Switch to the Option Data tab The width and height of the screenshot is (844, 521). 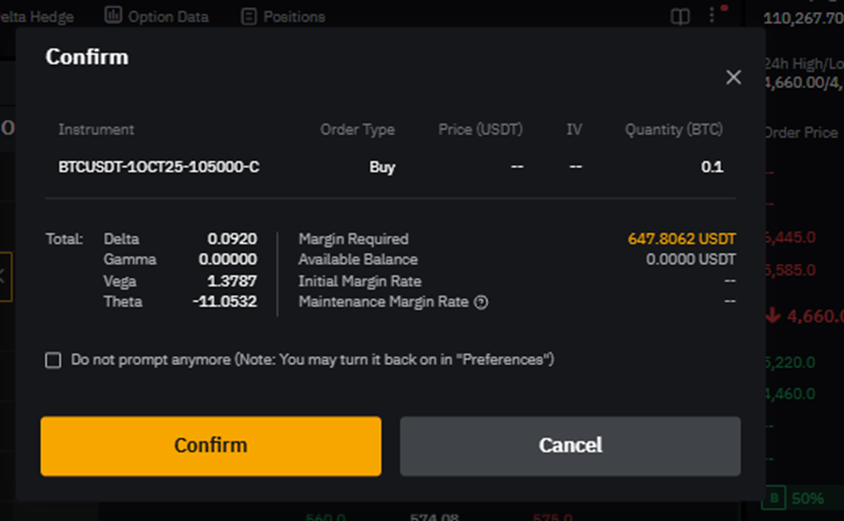(x=168, y=16)
